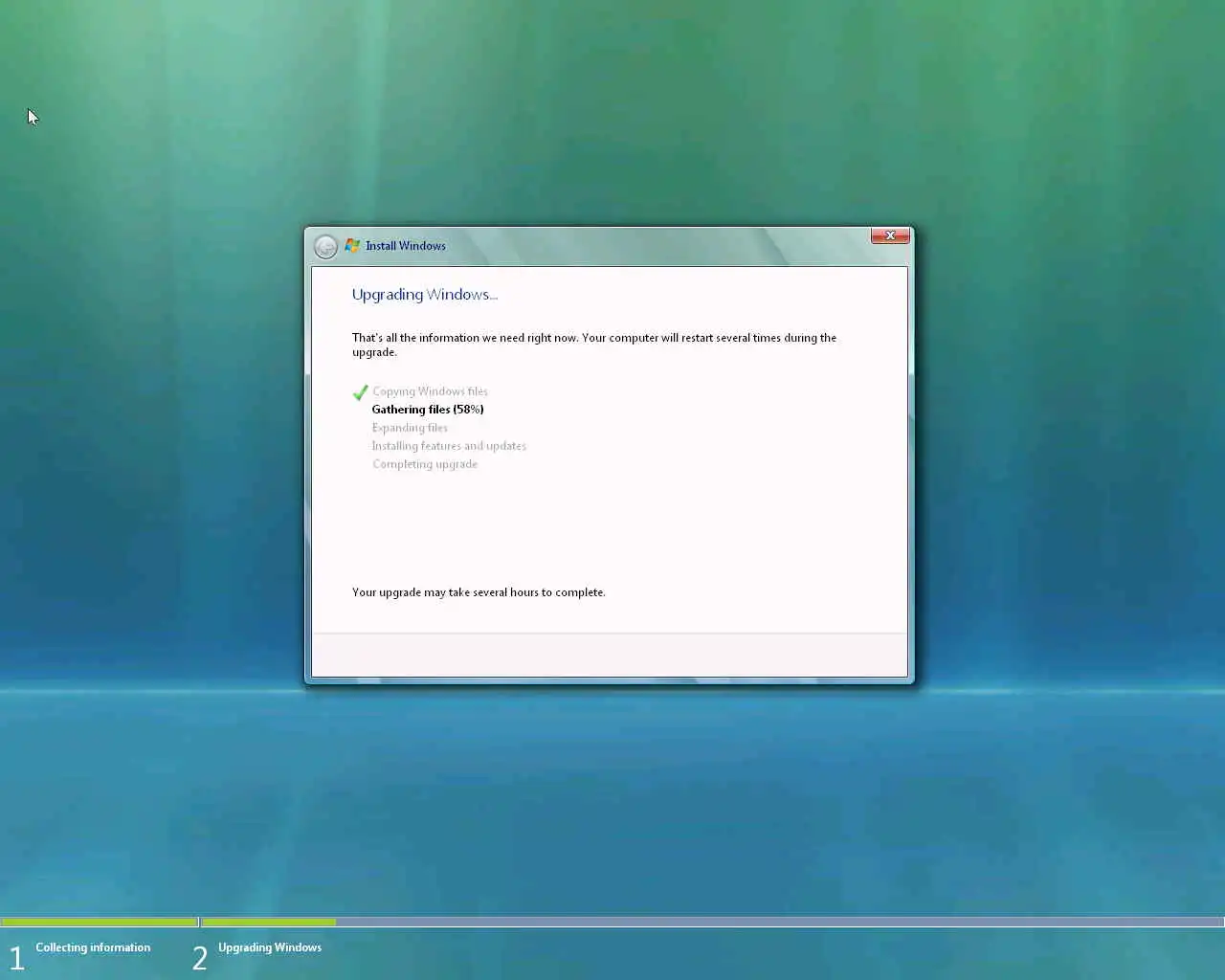
Task: Click the stage number 2 at bottom
Action: click(x=199, y=958)
